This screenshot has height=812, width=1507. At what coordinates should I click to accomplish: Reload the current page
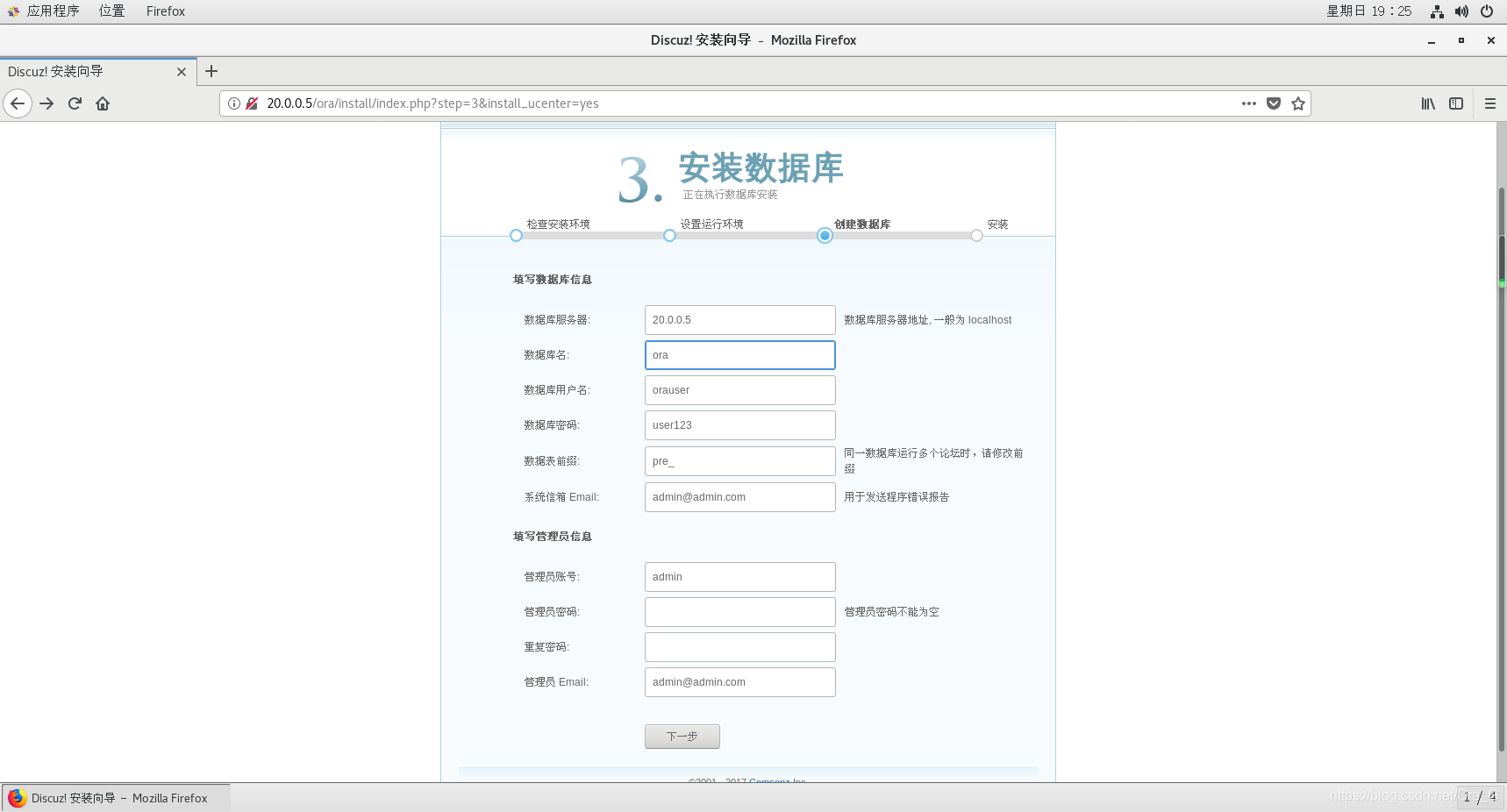pos(75,103)
